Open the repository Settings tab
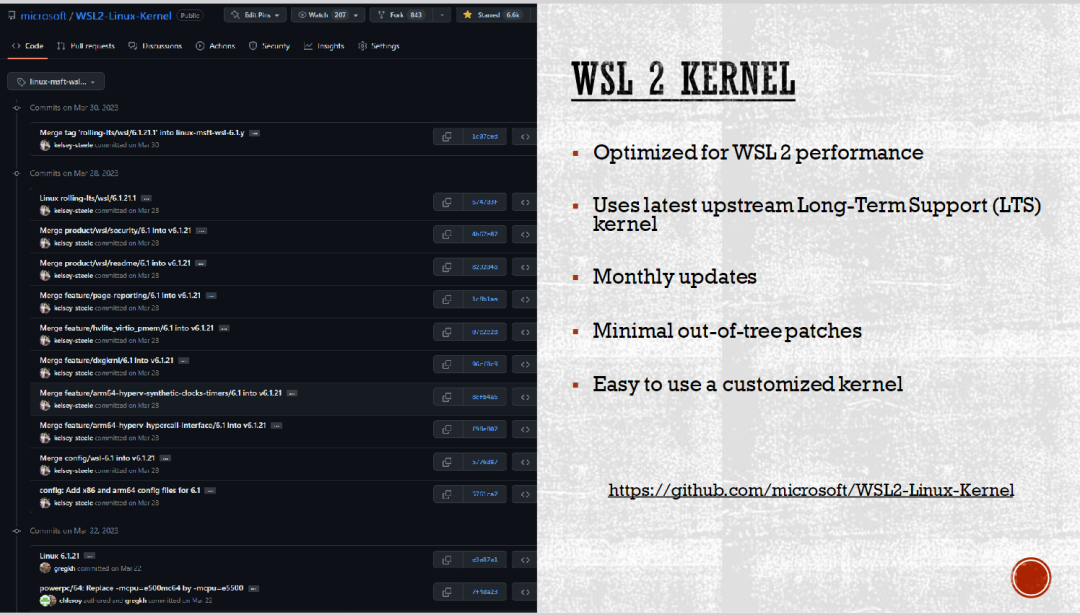The image size is (1080, 615). (379, 46)
